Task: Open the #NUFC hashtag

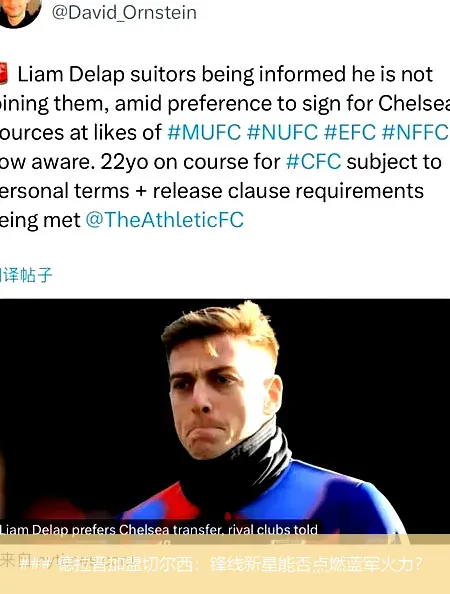Action: point(282,133)
